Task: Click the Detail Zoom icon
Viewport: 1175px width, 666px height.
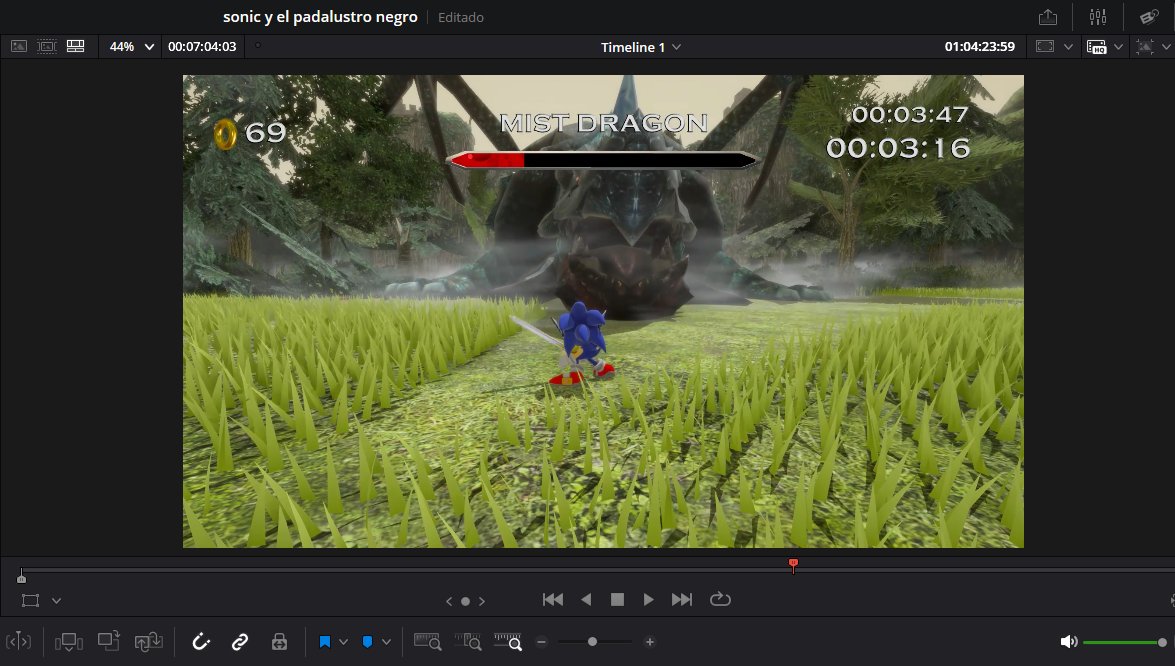Action: point(468,641)
